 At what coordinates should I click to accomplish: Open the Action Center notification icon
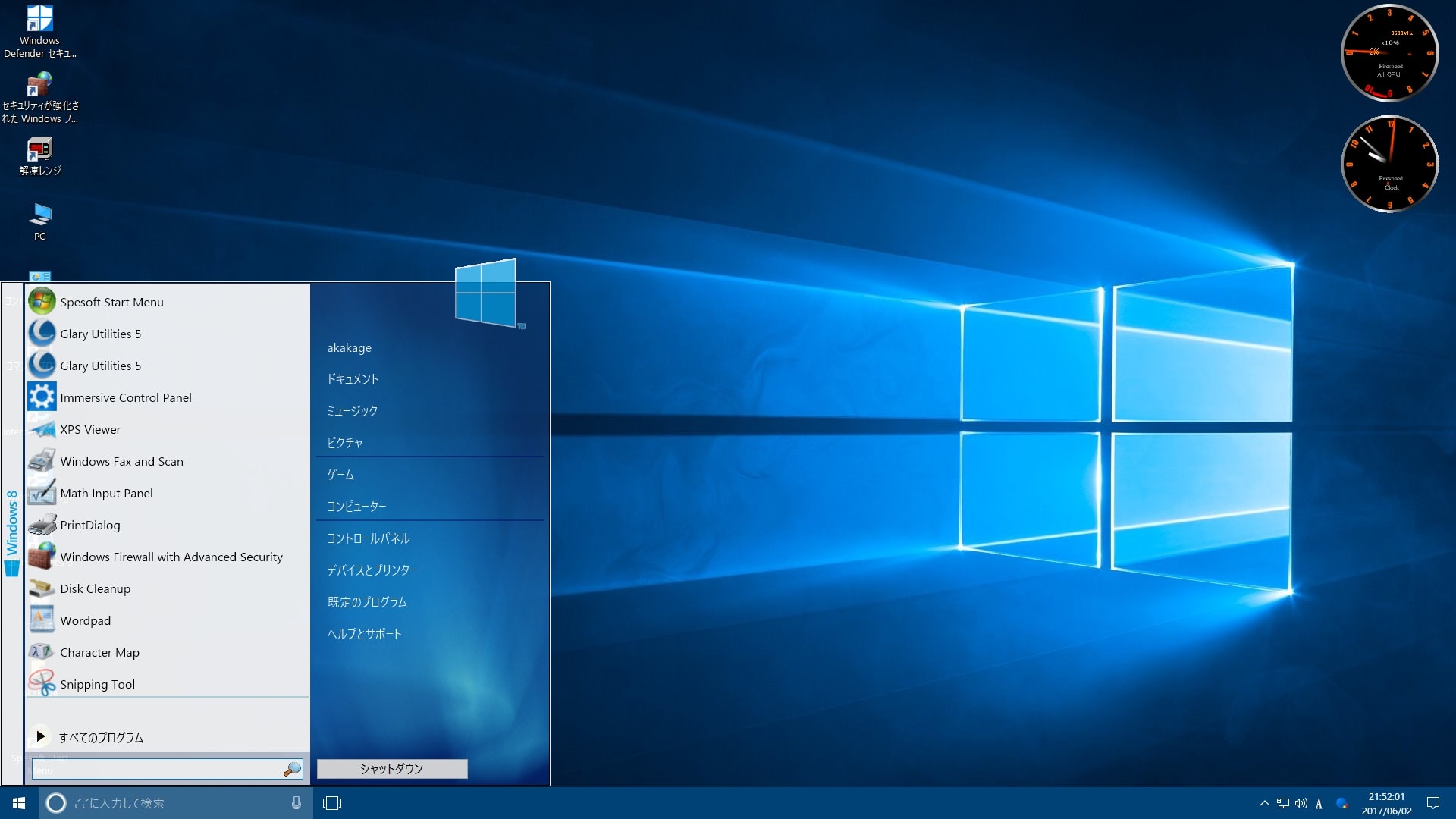coord(1433,803)
